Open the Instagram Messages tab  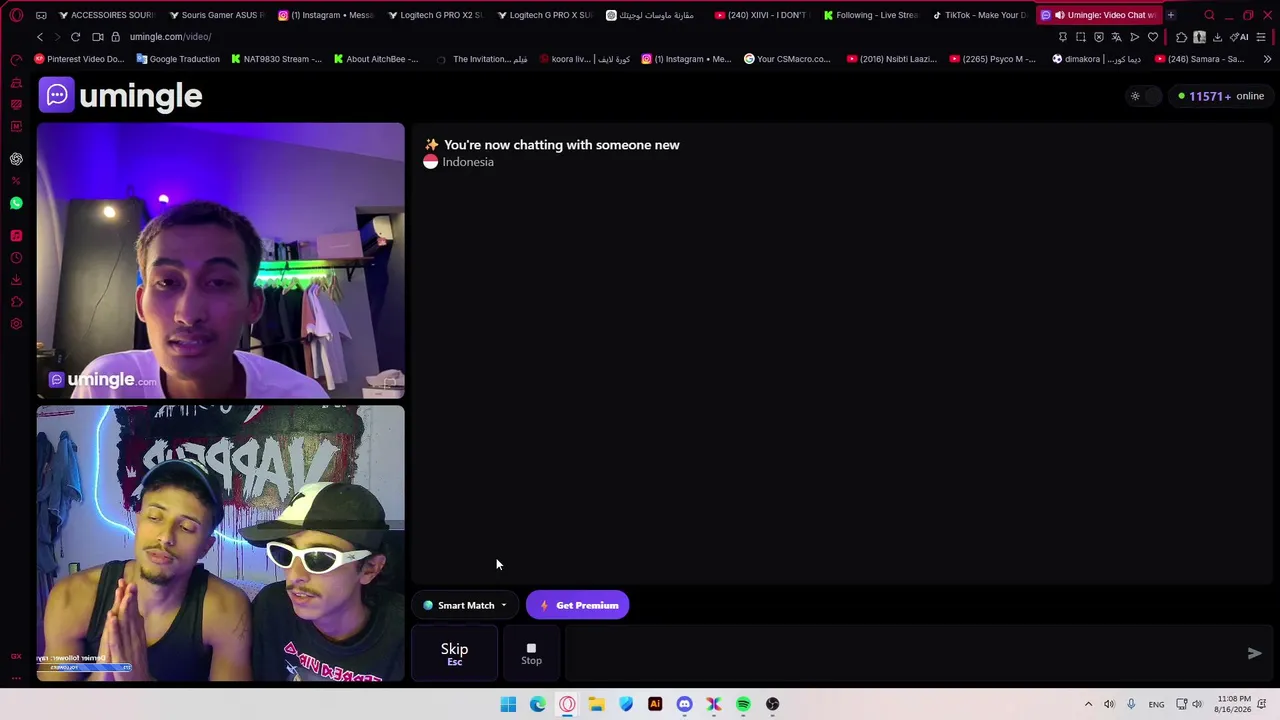(x=326, y=15)
